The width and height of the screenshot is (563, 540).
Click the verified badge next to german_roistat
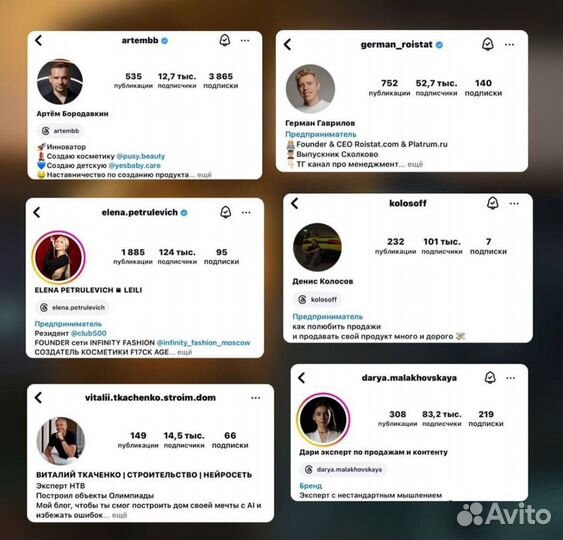tap(439, 45)
